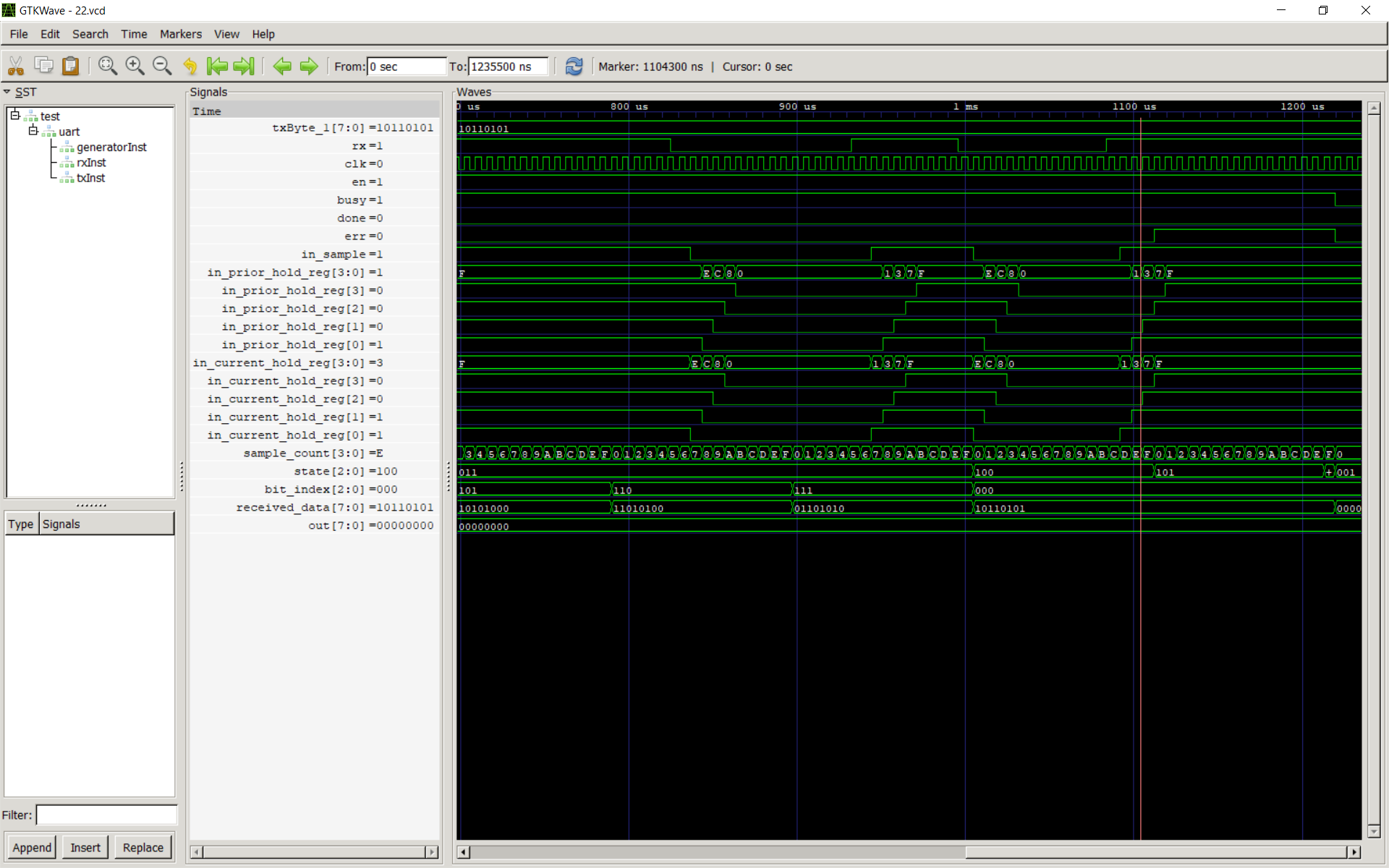Open the Time menu

(x=134, y=34)
